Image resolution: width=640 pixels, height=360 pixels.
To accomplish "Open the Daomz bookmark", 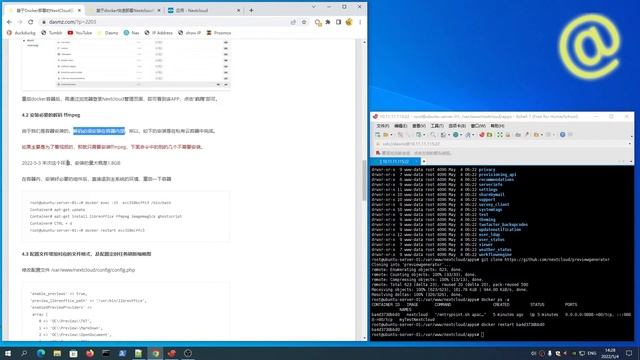I will [108, 33].
